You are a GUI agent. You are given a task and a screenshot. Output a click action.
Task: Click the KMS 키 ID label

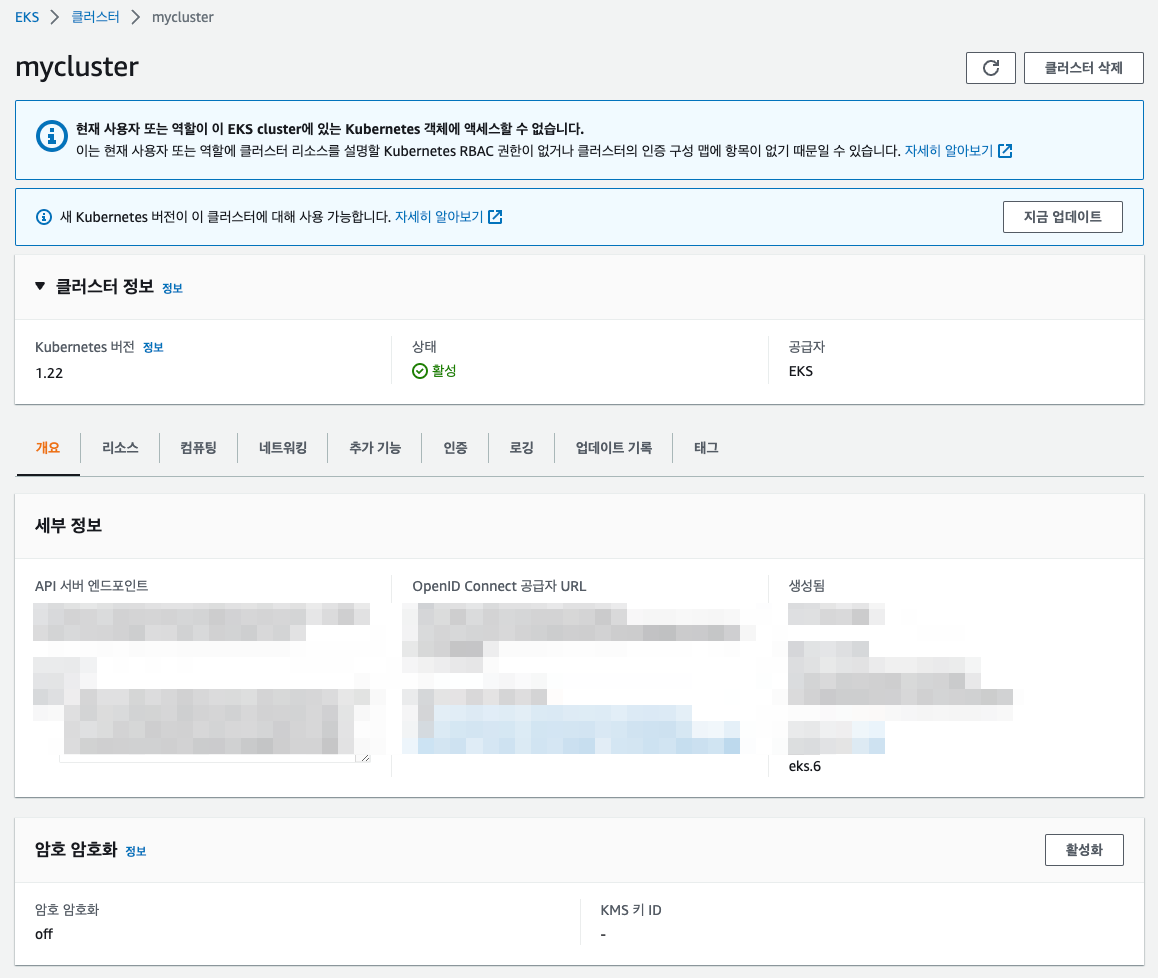[x=631, y=910]
